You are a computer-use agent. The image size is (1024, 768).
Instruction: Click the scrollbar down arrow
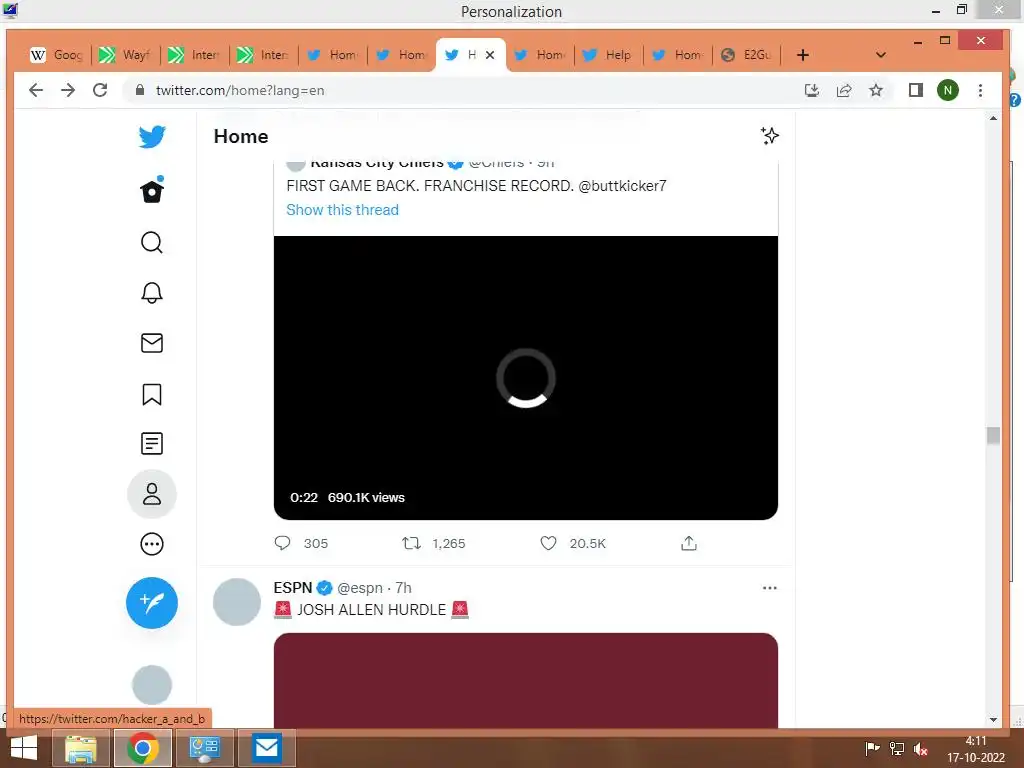tap(993, 720)
